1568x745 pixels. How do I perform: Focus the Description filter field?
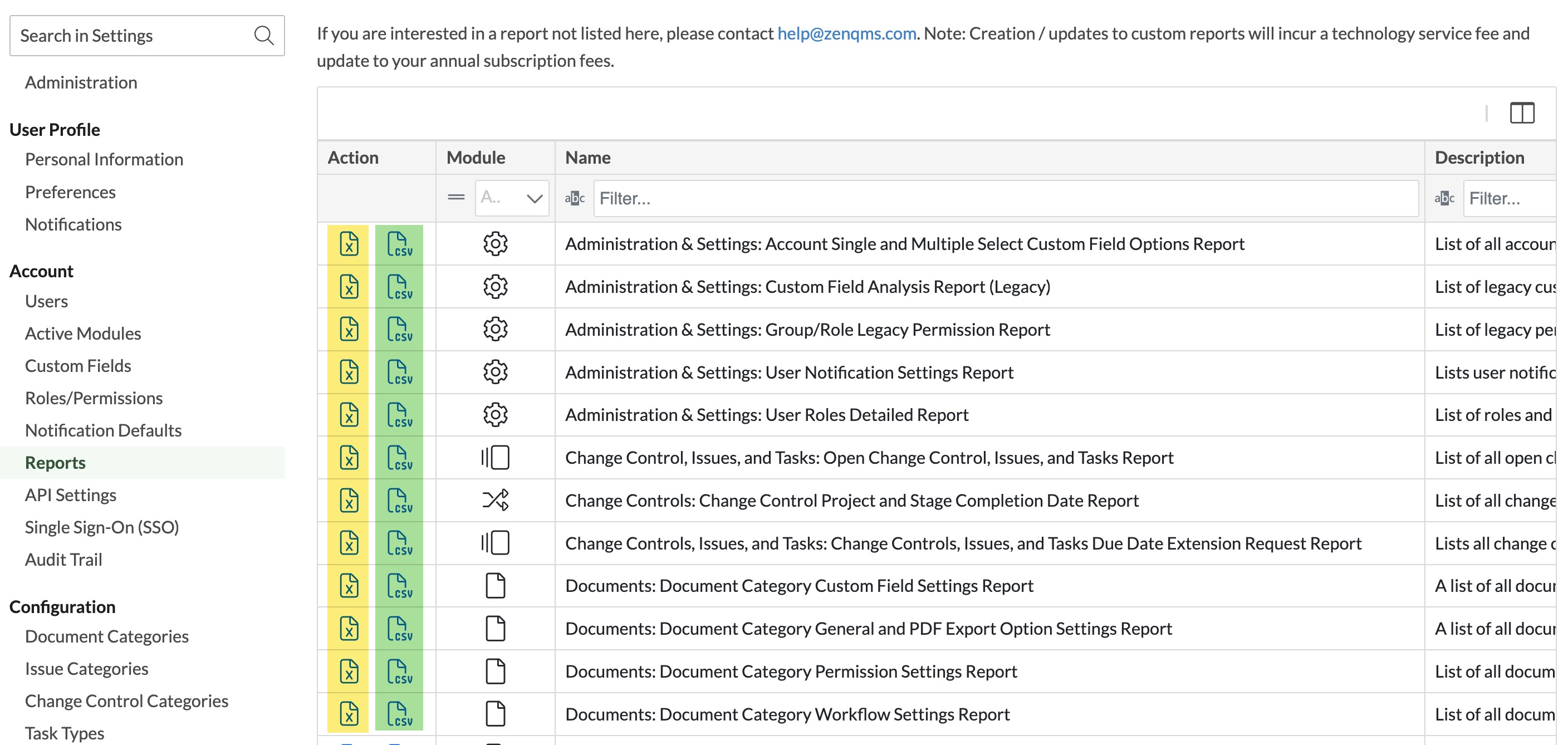click(x=1510, y=198)
